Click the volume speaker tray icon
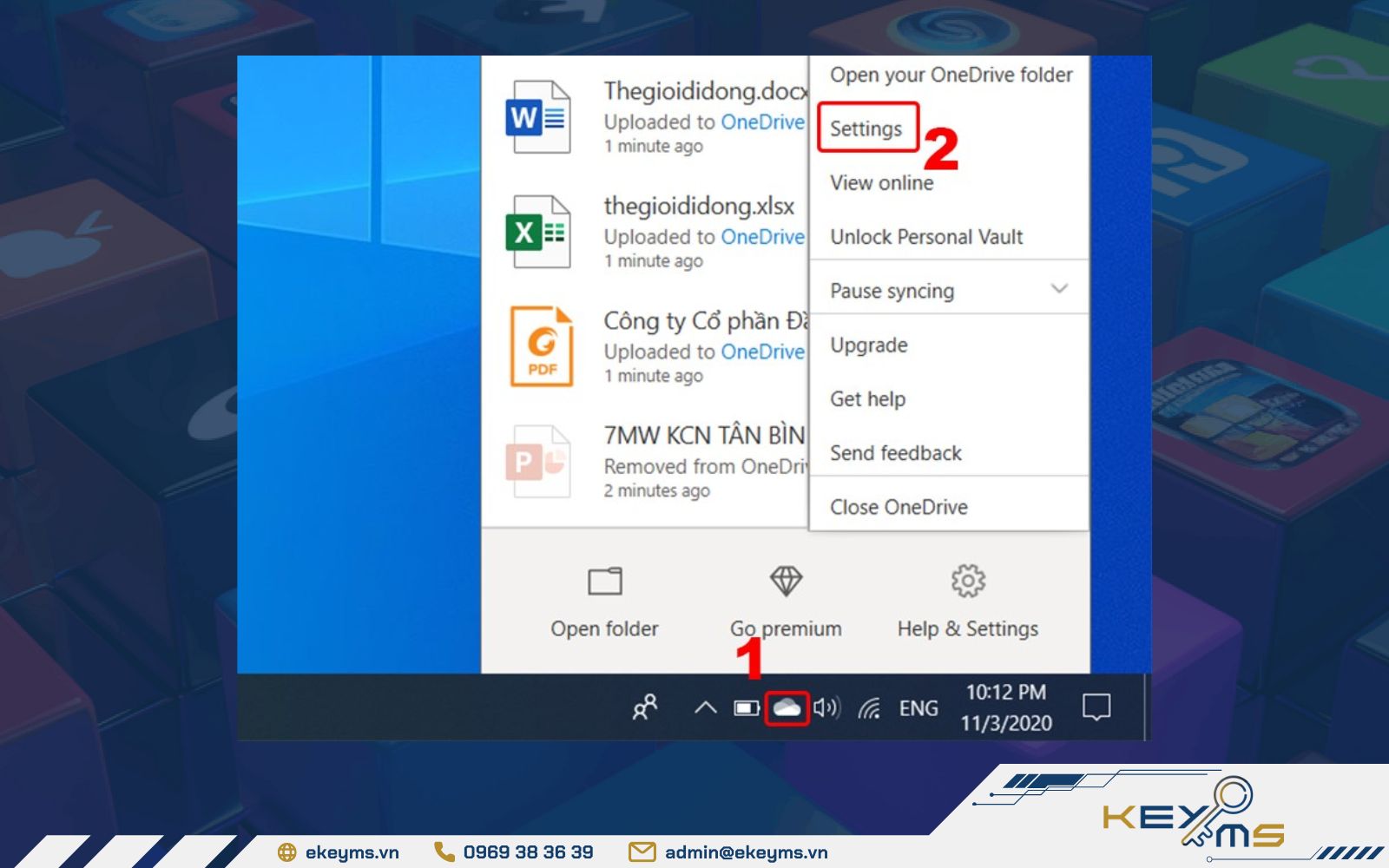This screenshot has height=868, width=1389. pos(826,707)
